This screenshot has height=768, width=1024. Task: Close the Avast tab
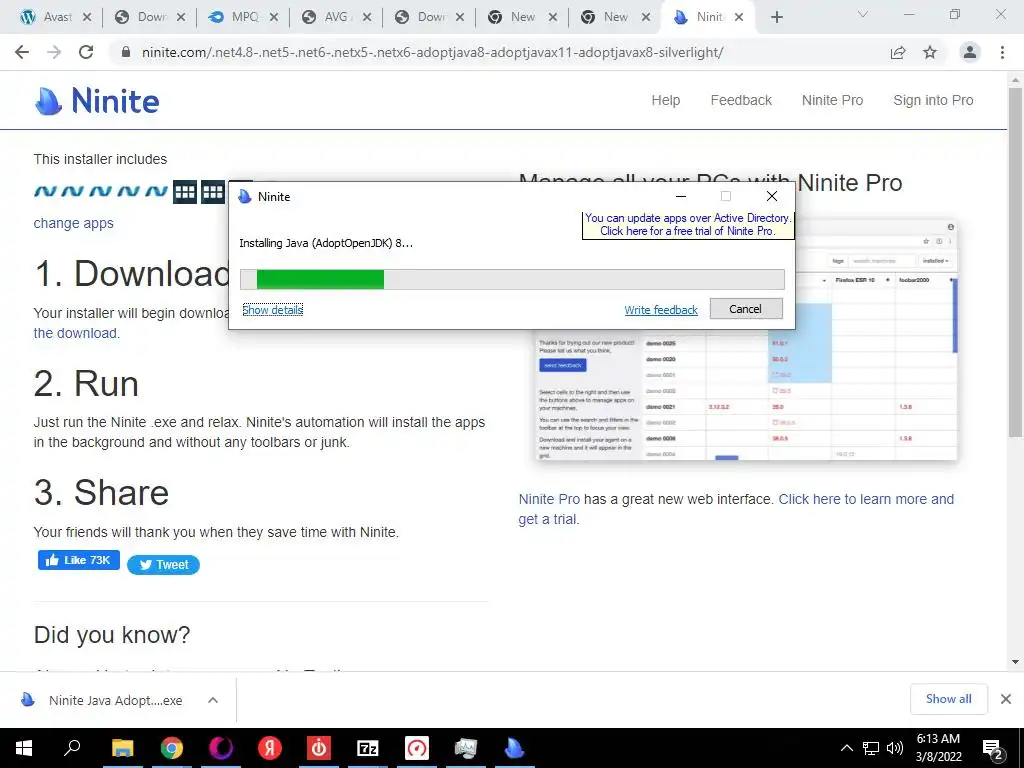click(x=87, y=17)
